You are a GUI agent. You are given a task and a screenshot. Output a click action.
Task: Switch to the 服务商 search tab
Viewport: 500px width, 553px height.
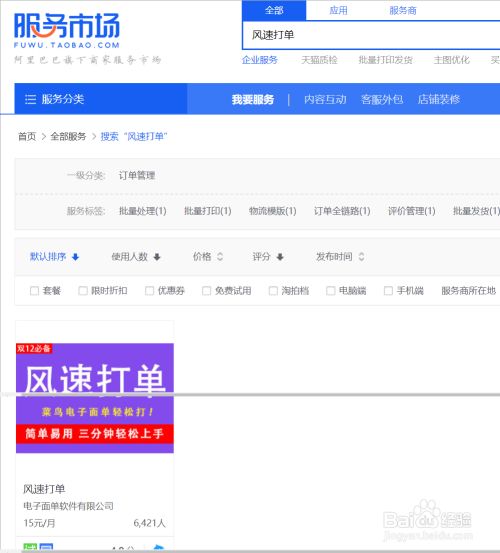click(x=403, y=10)
